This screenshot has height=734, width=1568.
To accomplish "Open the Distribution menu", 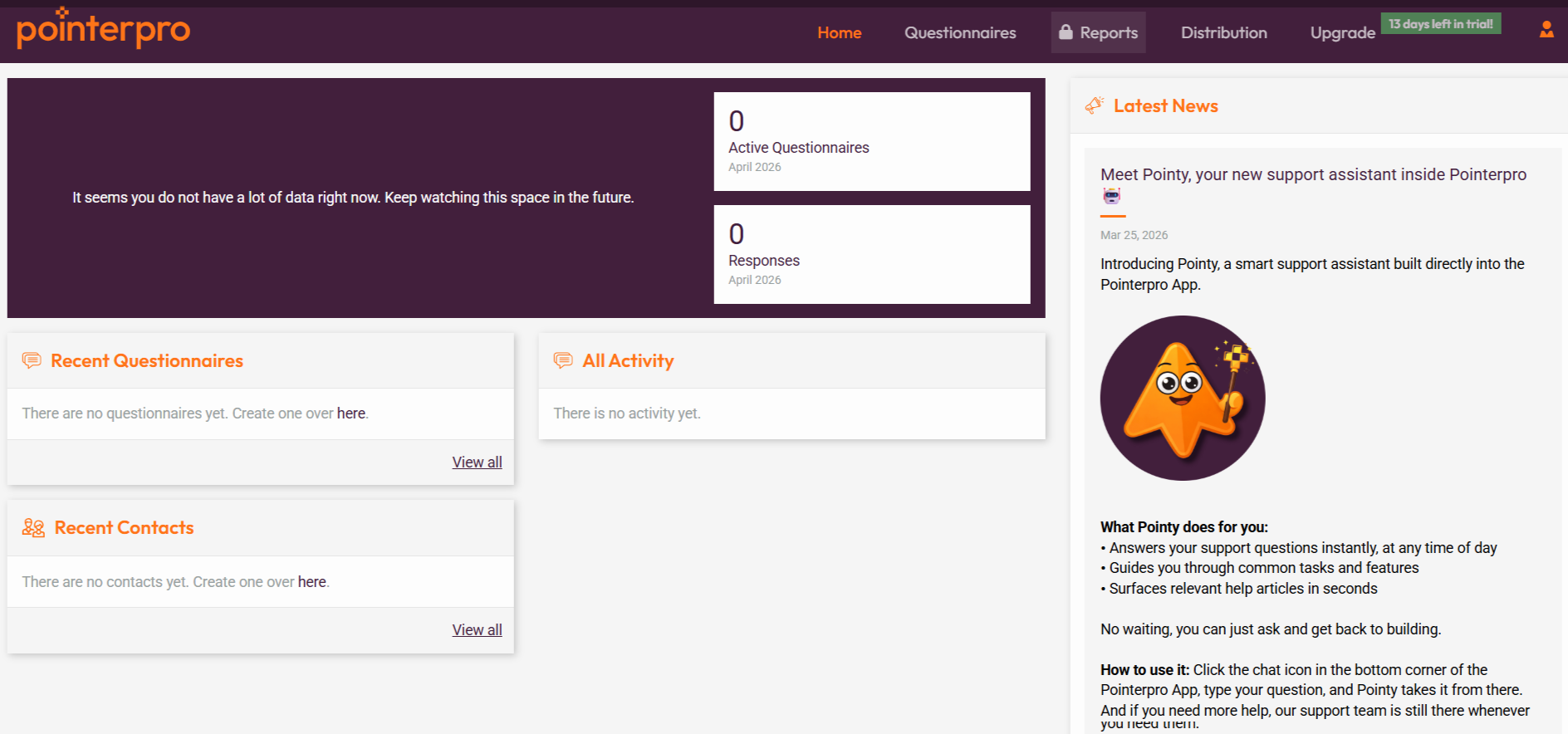I will coord(1224,32).
